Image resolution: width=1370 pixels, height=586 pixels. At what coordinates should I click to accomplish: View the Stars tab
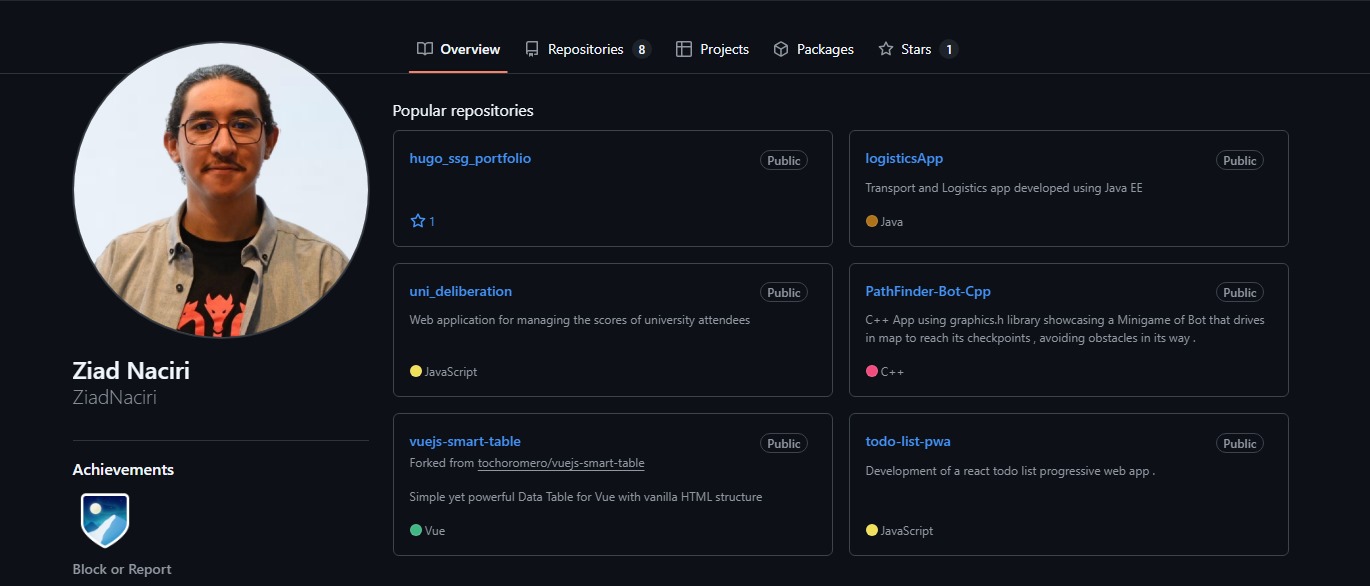coord(915,48)
